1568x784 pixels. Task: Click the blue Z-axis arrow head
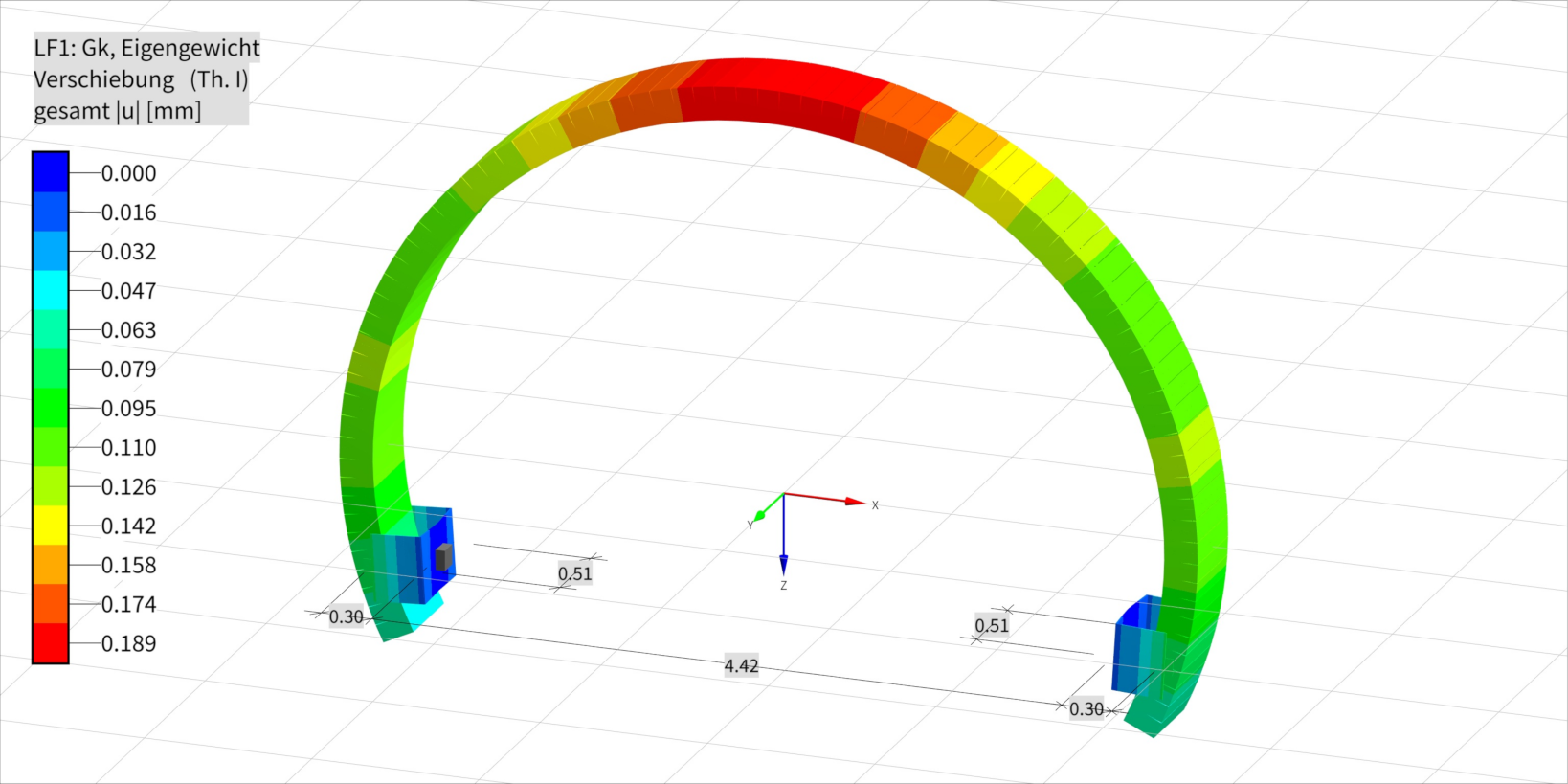tap(783, 565)
